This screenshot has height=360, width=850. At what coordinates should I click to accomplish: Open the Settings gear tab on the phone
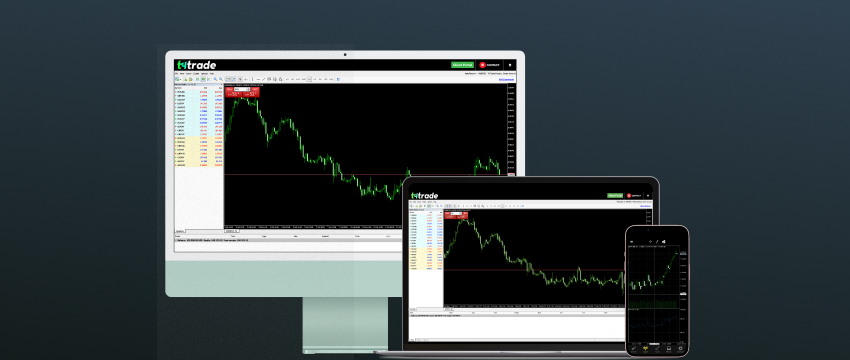click(x=680, y=349)
